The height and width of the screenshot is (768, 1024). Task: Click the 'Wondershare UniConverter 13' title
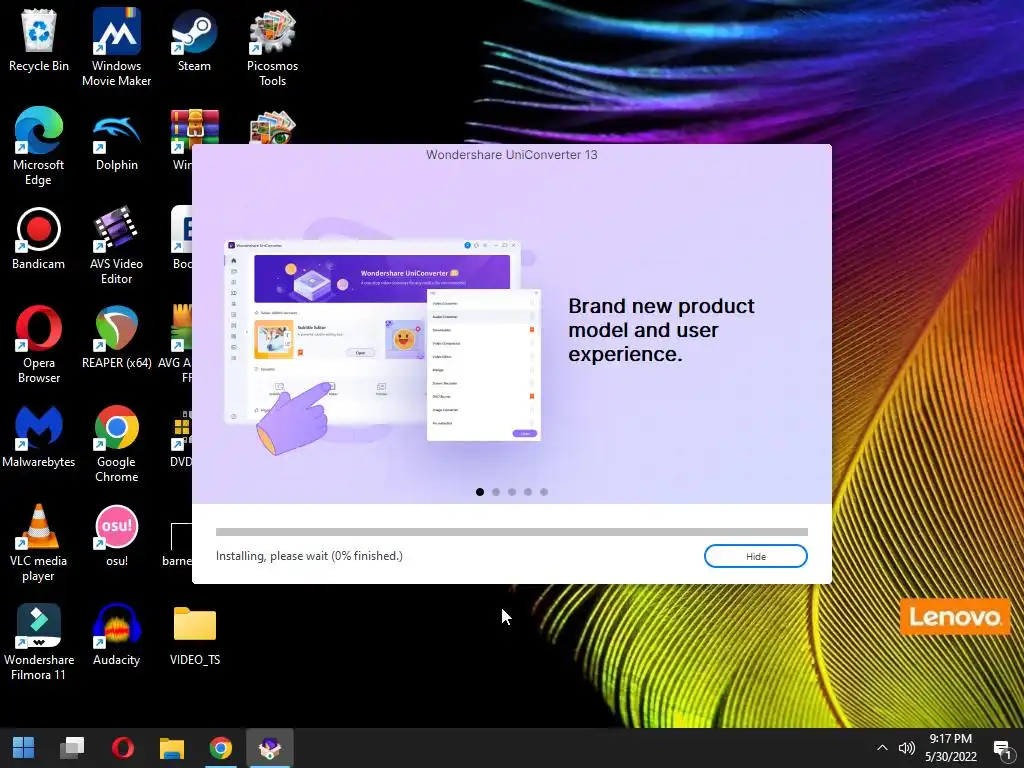pos(511,155)
